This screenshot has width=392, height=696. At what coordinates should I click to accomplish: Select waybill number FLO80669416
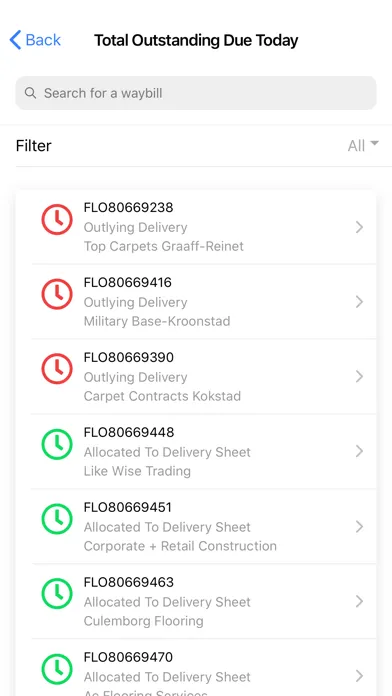tap(127, 282)
